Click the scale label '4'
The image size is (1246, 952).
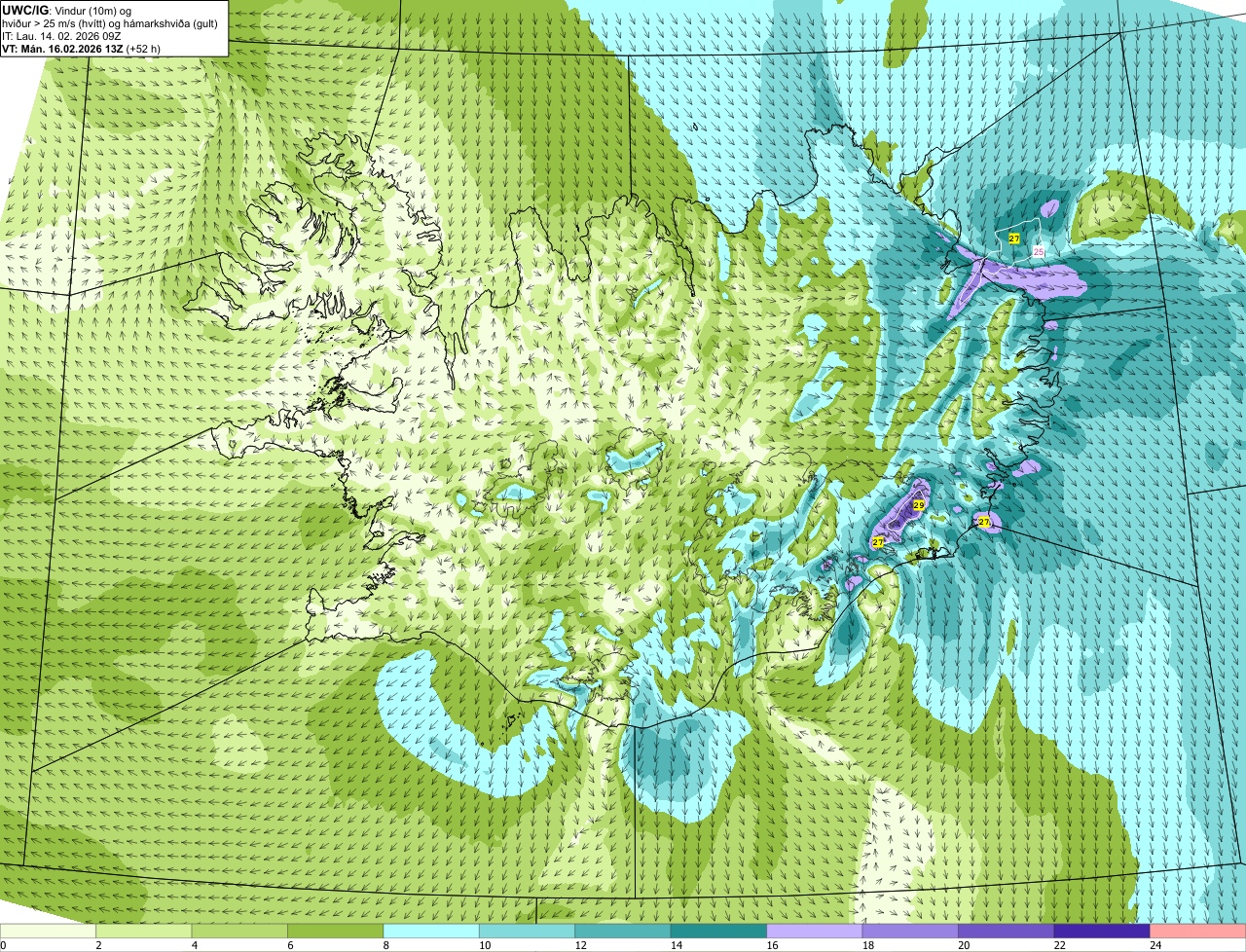pos(194,944)
